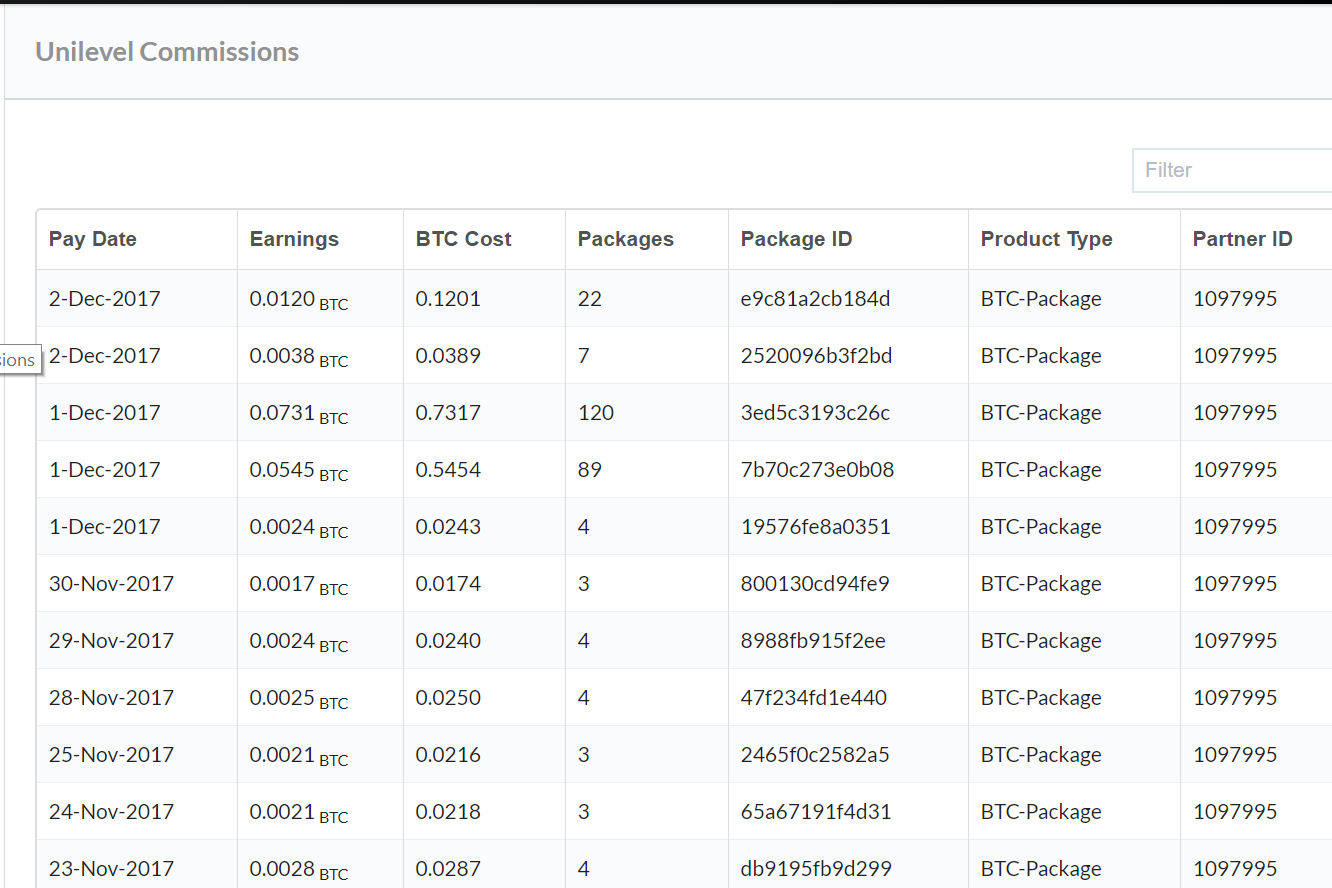Click the Unilevel Commissions heading
1332x888 pixels.
click(x=167, y=52)
